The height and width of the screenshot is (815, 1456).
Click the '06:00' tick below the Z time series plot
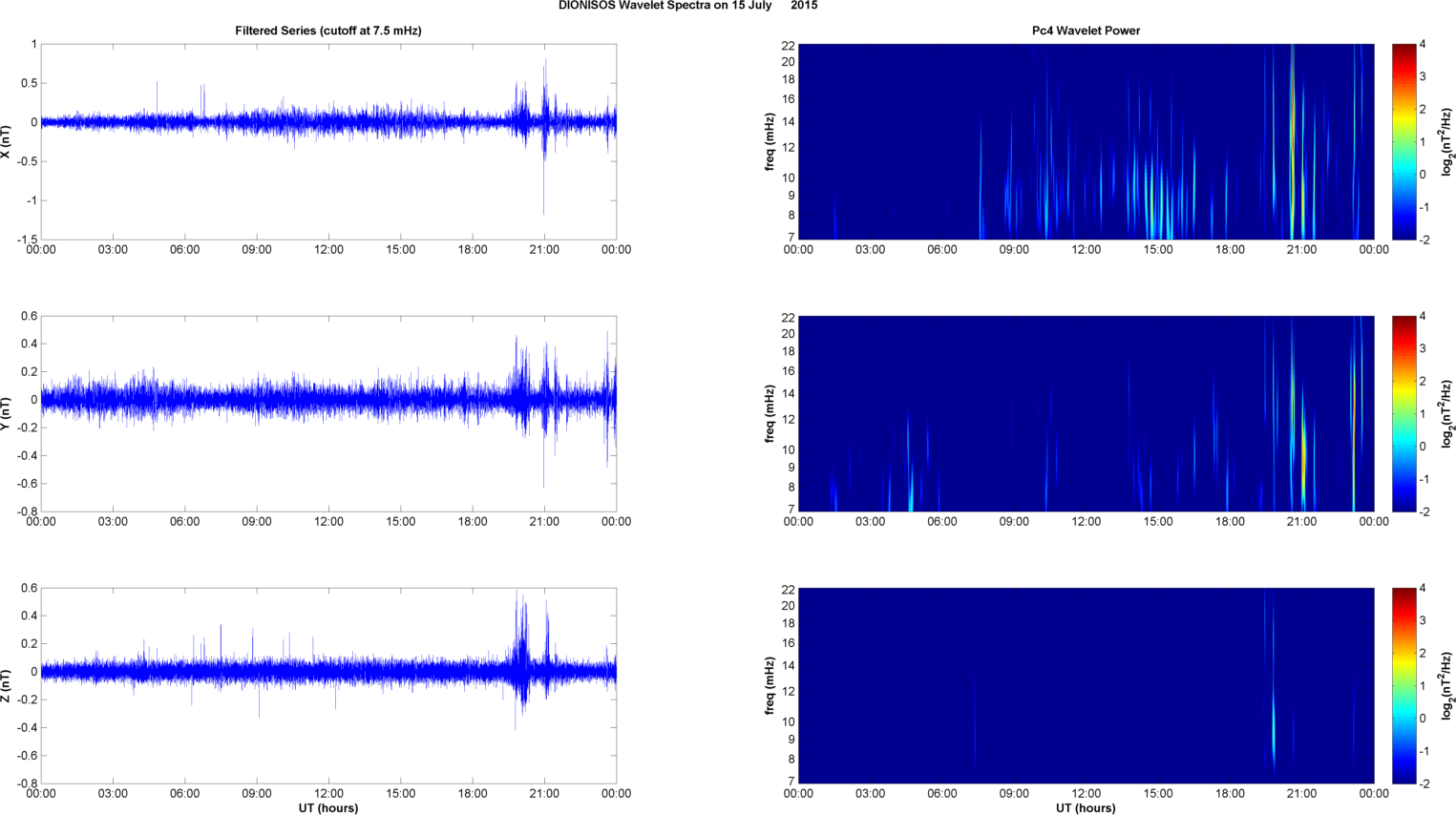point(185,794)
